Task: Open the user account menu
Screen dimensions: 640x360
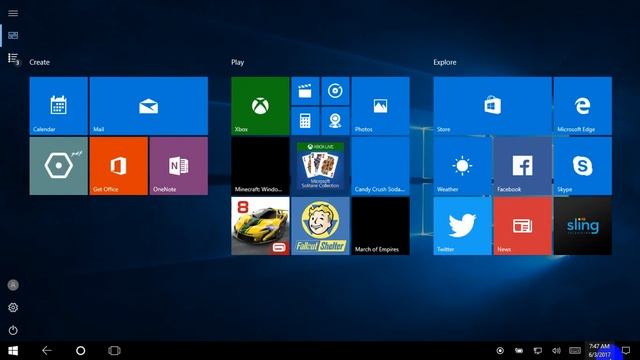Action: [13, 285]
